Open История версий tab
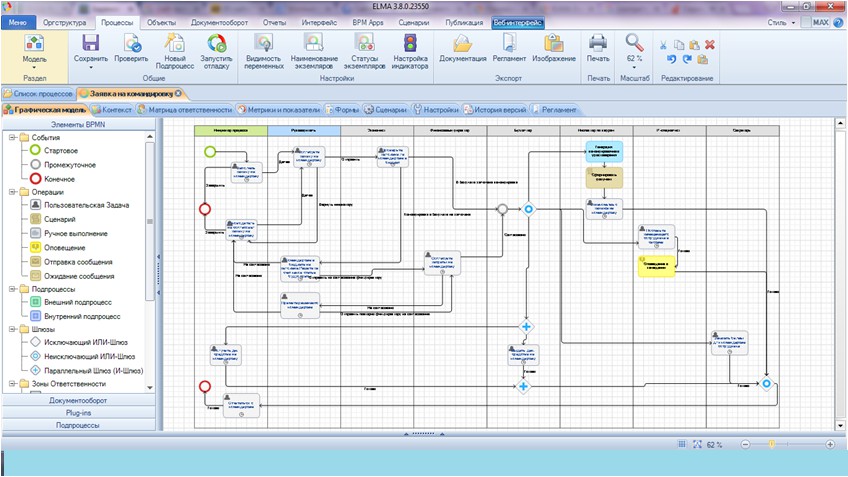This screenshot has width=848, height=477. (495, 110)
